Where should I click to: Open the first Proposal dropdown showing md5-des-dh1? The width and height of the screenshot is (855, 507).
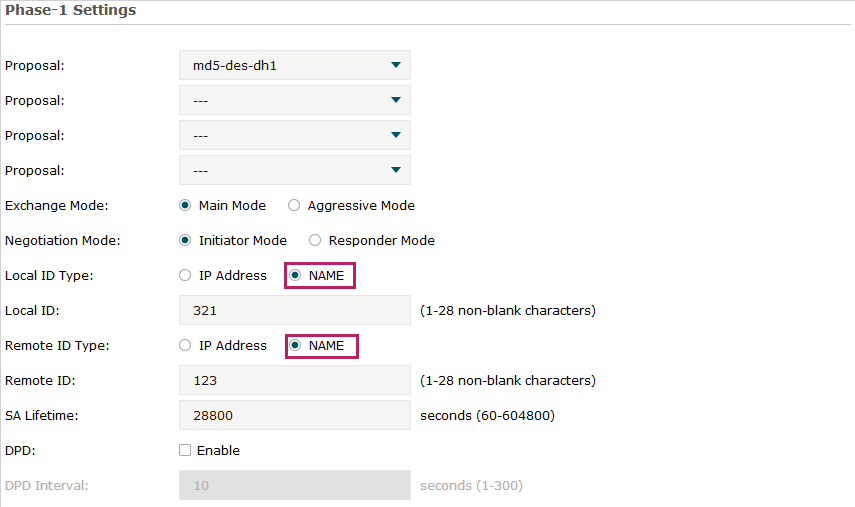coord(294,65)
